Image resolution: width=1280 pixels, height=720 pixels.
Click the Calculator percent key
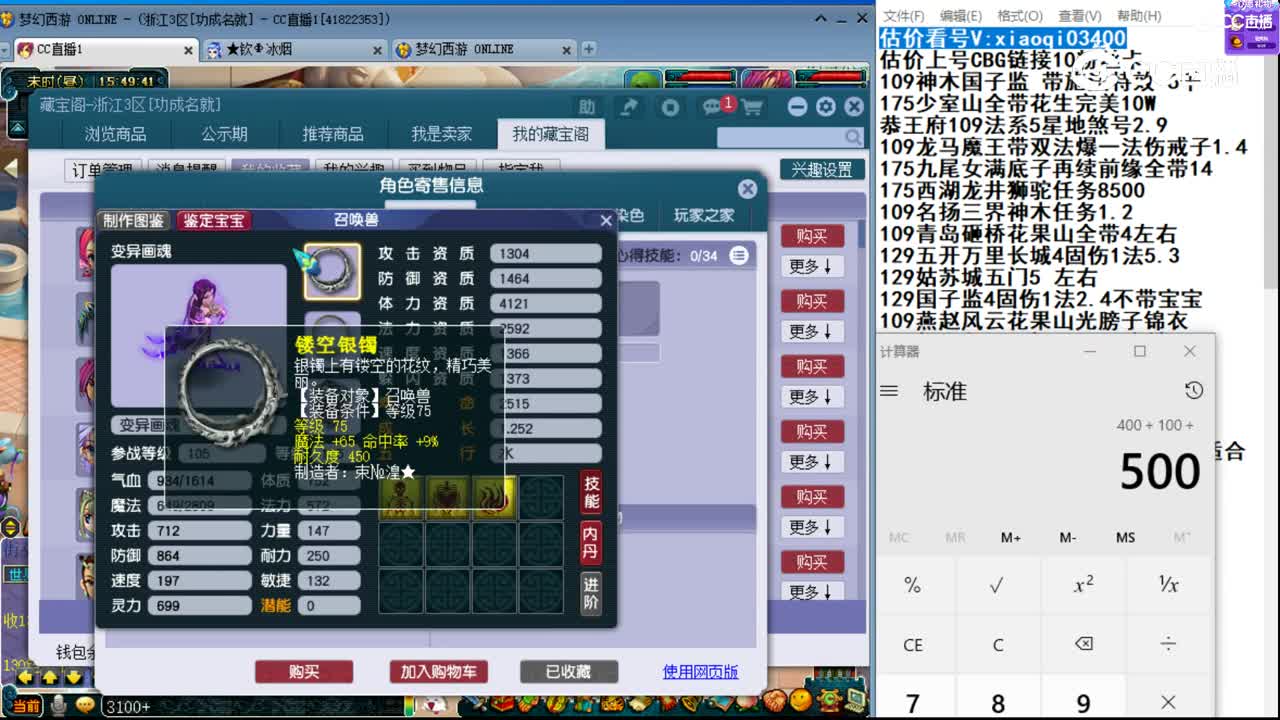pos(912,586)
